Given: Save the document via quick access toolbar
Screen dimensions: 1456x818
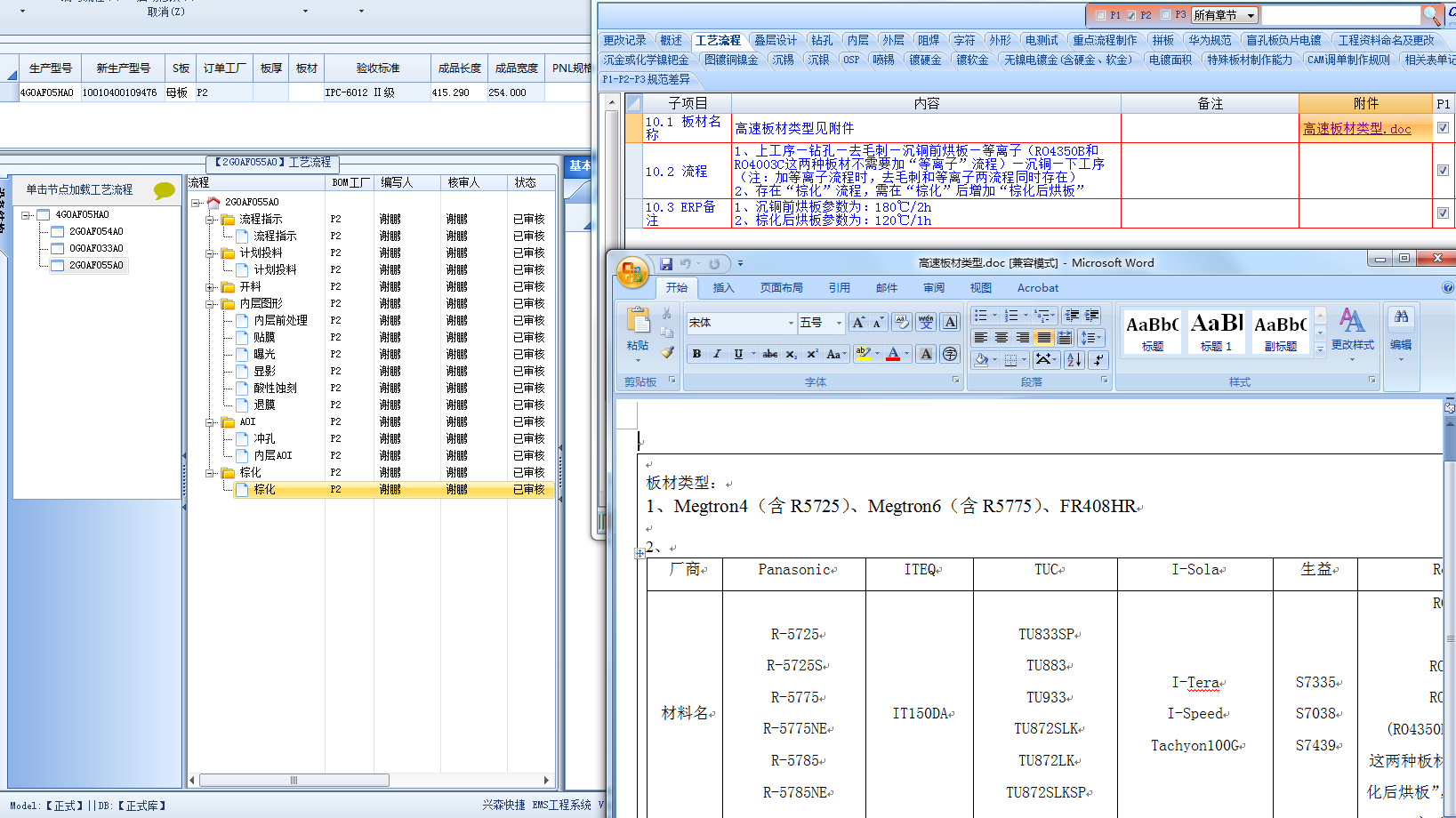Looking at the screenshot, I should click(666, 263).
